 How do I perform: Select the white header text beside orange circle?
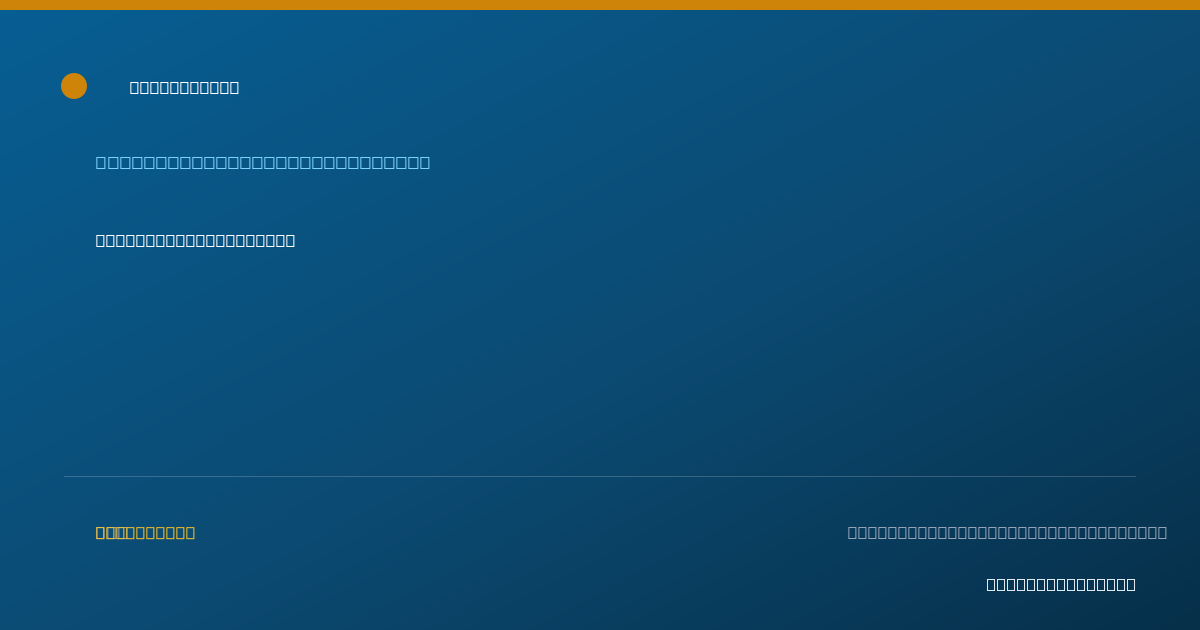pyautogui.click(x=184, y=87)
